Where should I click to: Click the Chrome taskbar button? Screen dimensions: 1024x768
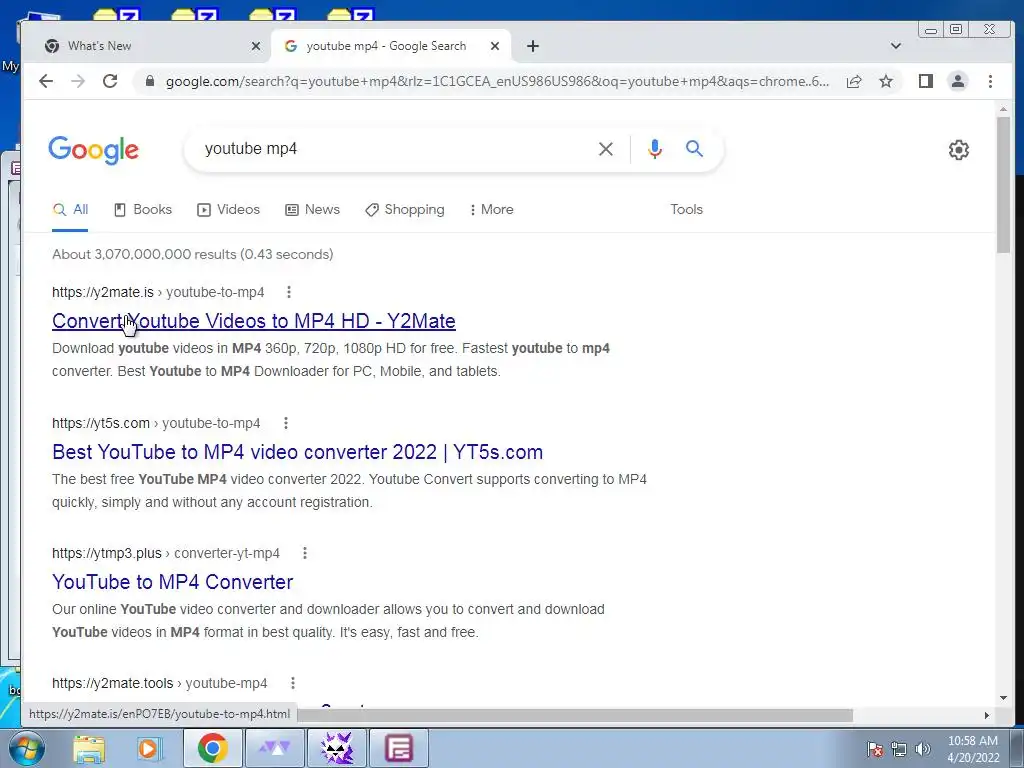[x=212, y=748]
